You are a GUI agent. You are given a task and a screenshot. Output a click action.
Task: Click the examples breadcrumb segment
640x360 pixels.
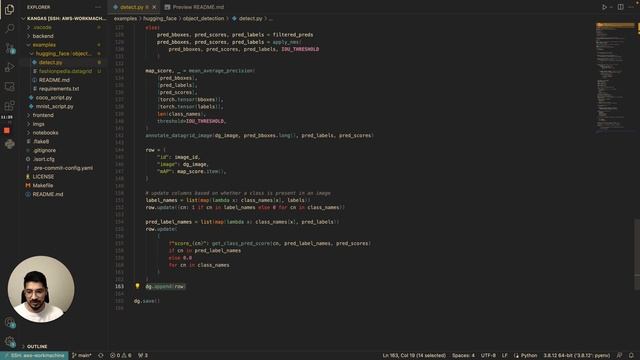point(125,18)
